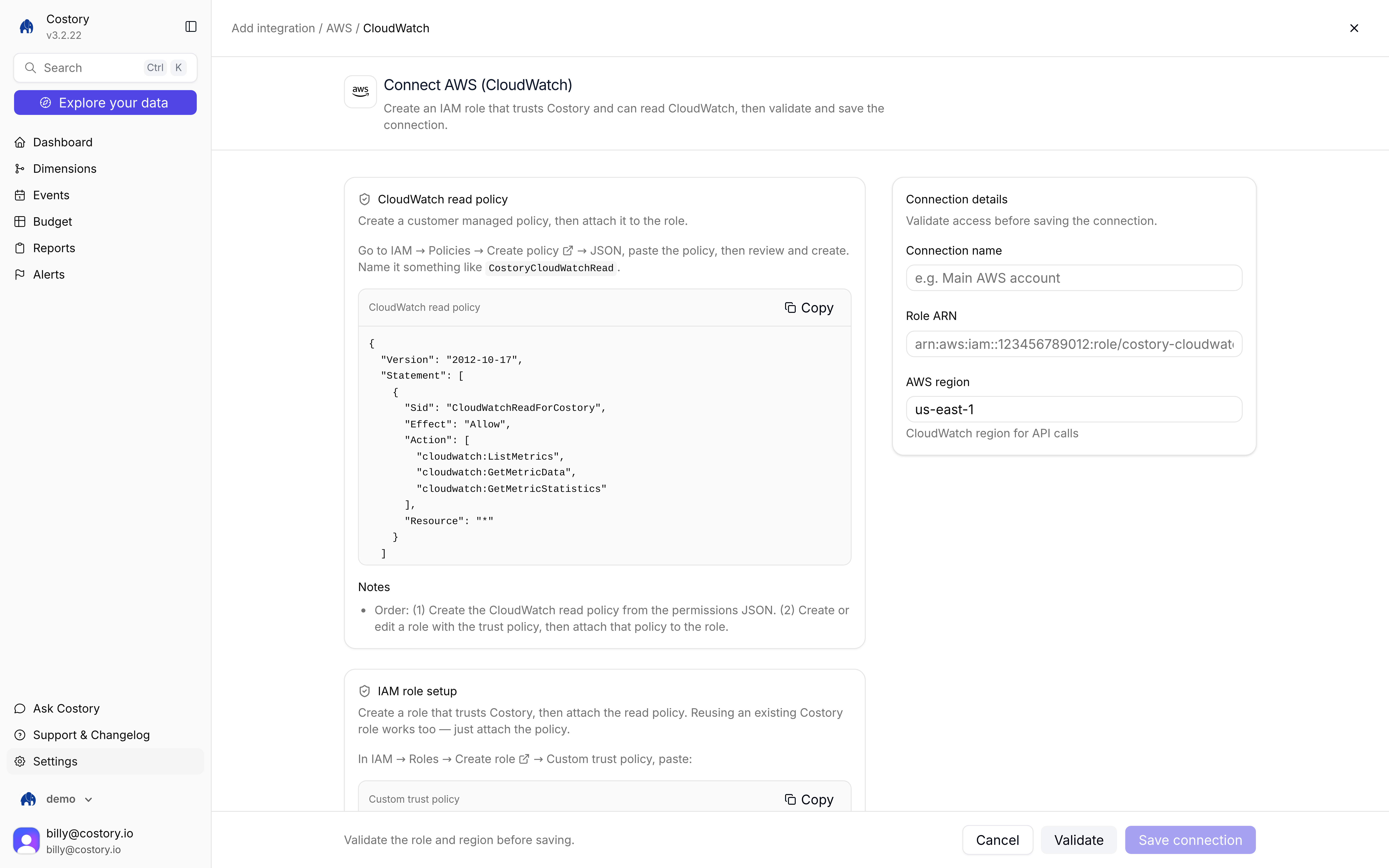
Task: Collapse the sidebar panel toggle
Action: click(x=191, y=26)
